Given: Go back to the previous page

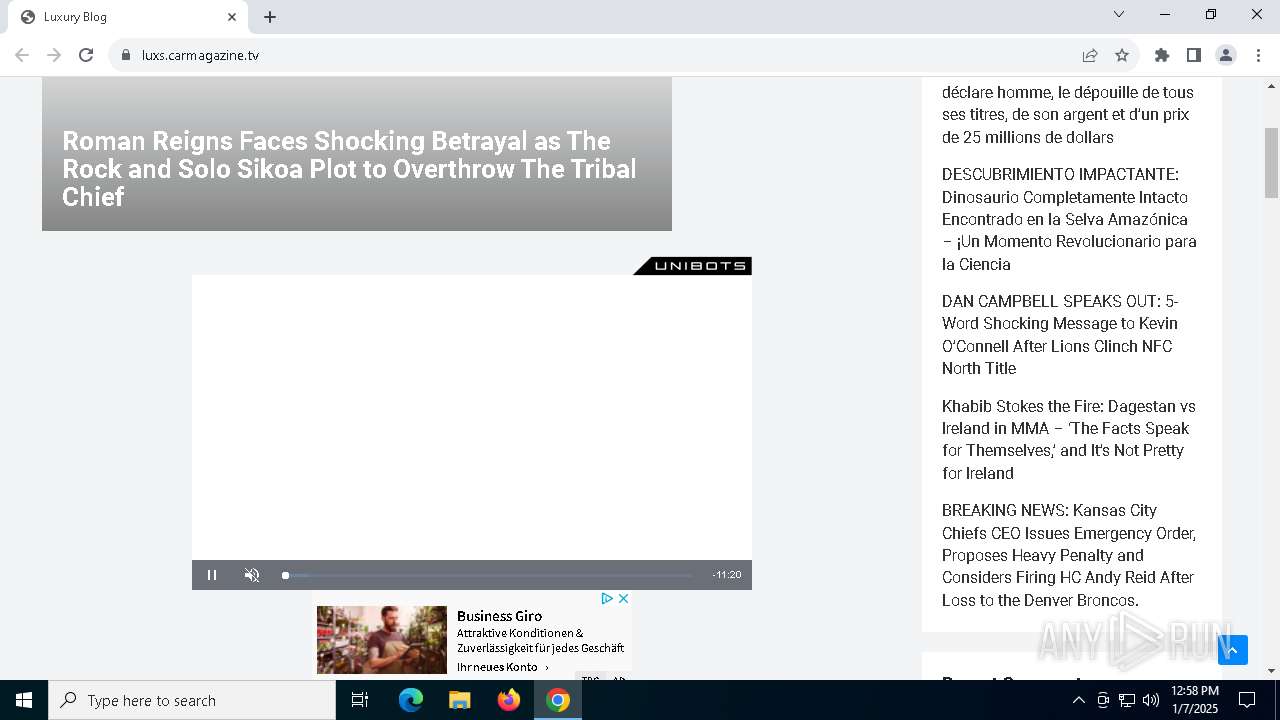Looking at the screenshot, I should click(22, 55).
